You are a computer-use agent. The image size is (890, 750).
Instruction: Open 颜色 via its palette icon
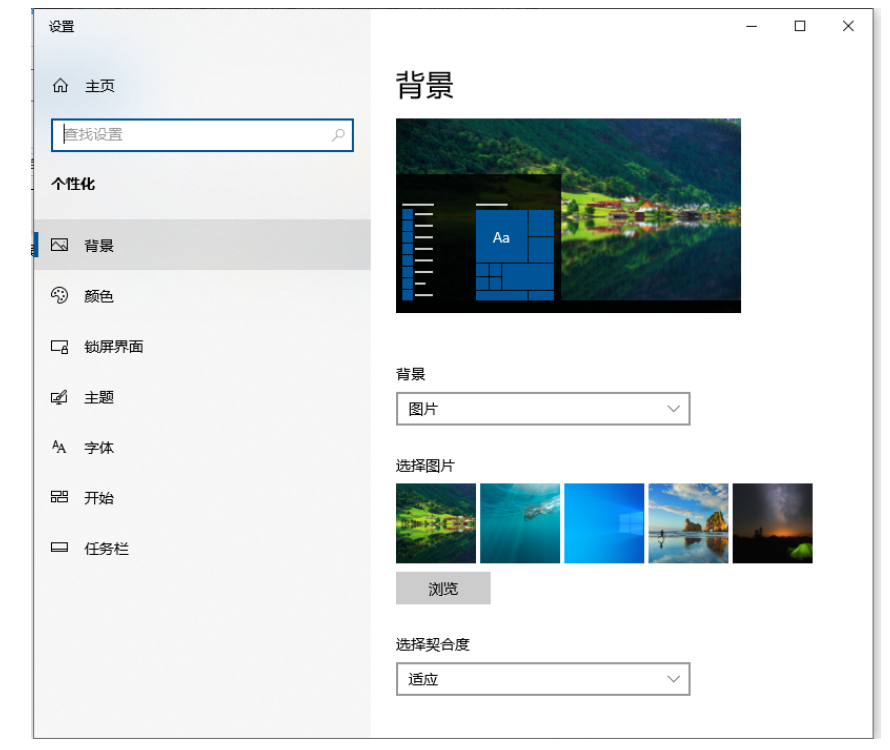[60, 296]
